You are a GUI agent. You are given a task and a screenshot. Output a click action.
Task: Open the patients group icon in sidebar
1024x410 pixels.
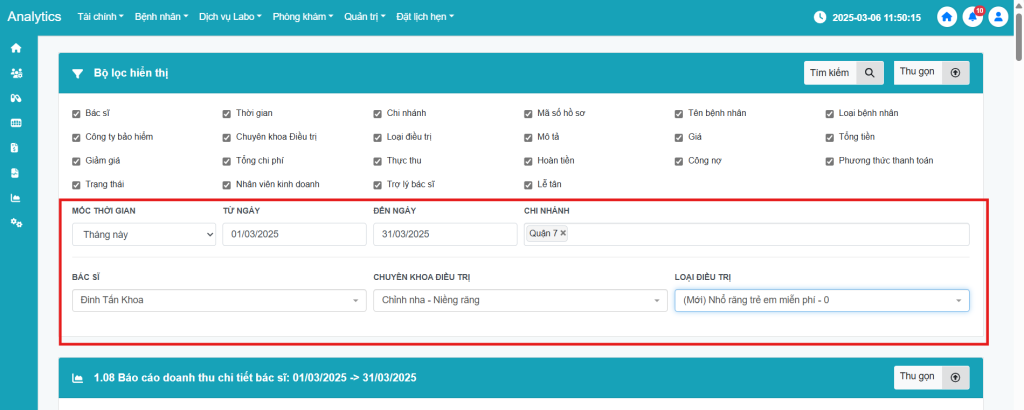pos(16,73)
